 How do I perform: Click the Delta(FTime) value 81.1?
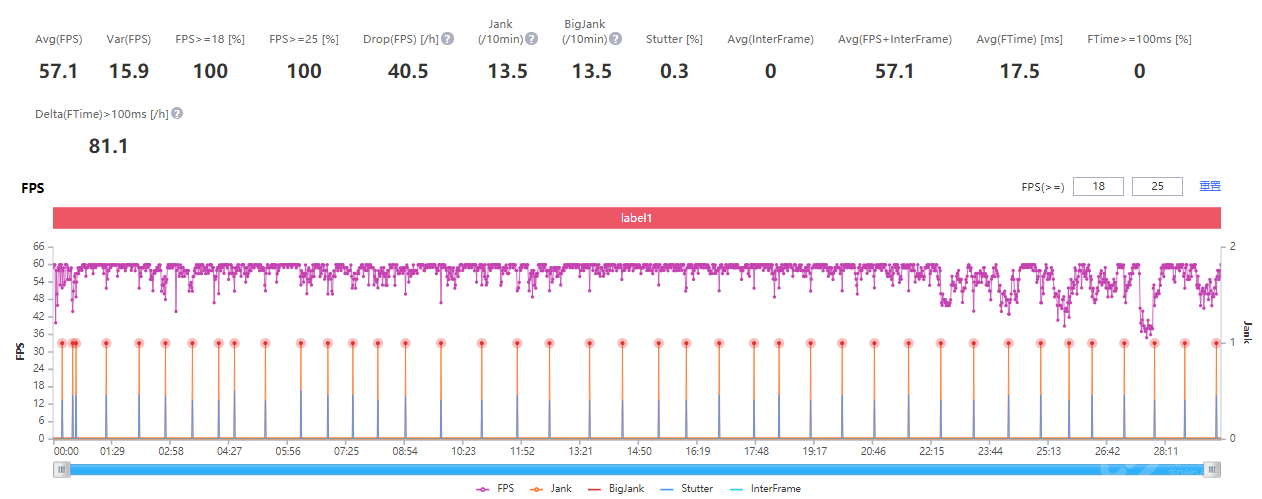pos(108,146)
